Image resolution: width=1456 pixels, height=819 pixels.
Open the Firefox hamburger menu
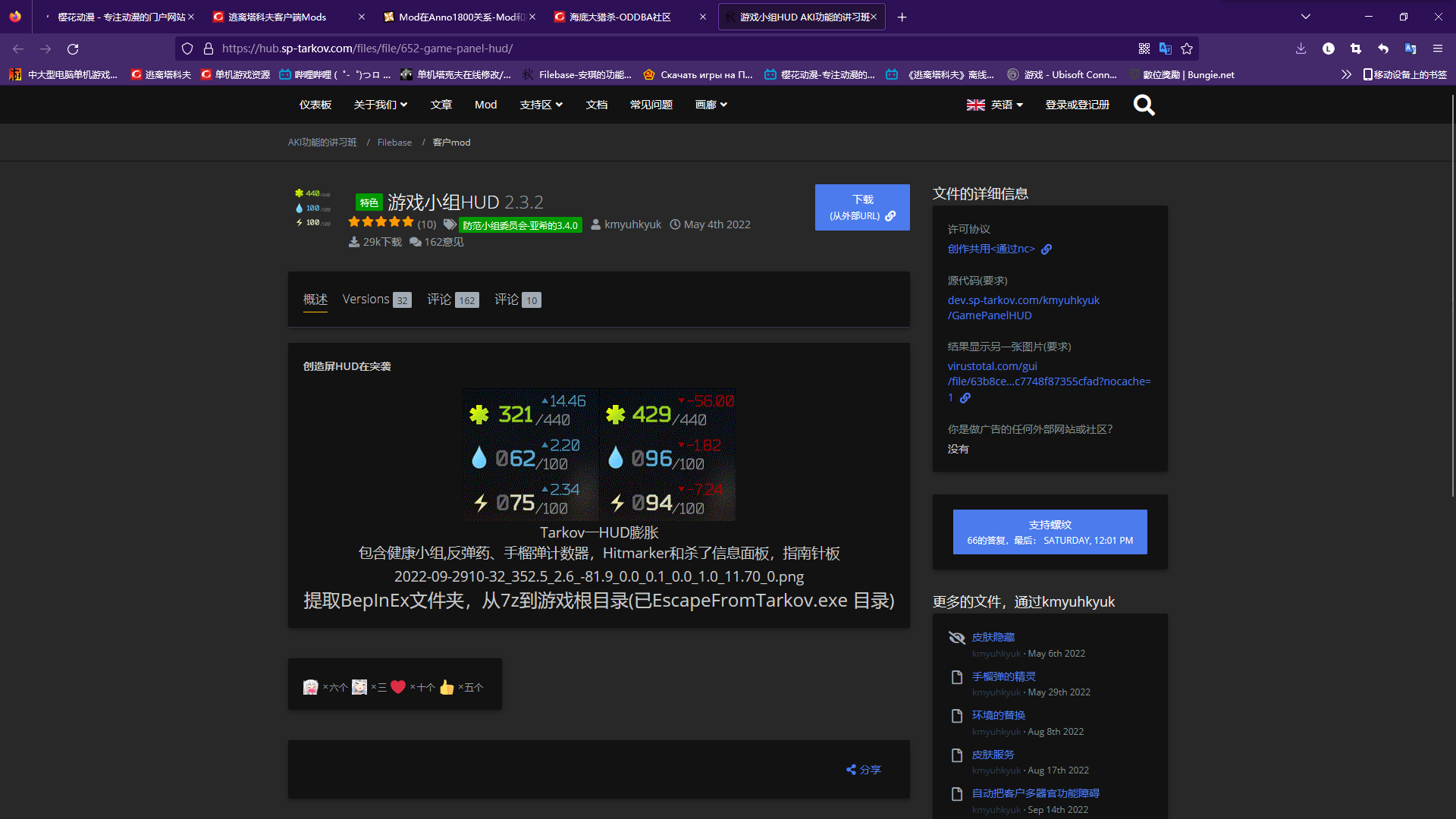point(1438,48)
